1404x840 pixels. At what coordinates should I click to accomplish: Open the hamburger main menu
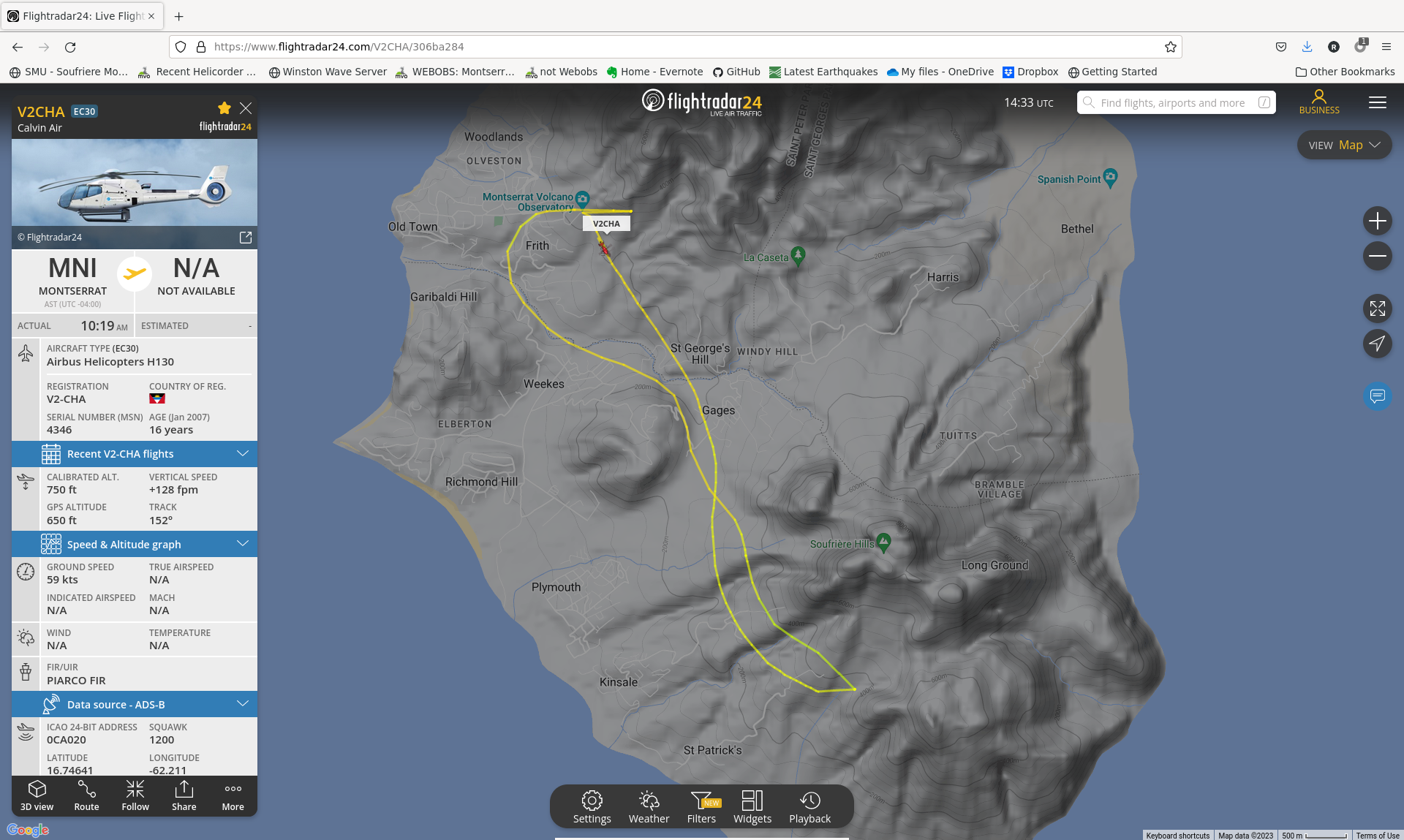[1378, 102]
